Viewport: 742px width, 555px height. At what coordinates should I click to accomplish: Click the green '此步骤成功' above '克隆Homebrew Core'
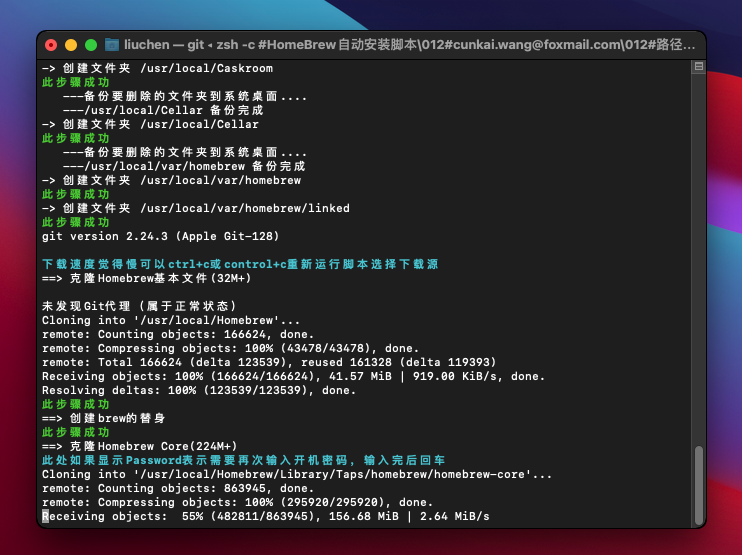76,432
